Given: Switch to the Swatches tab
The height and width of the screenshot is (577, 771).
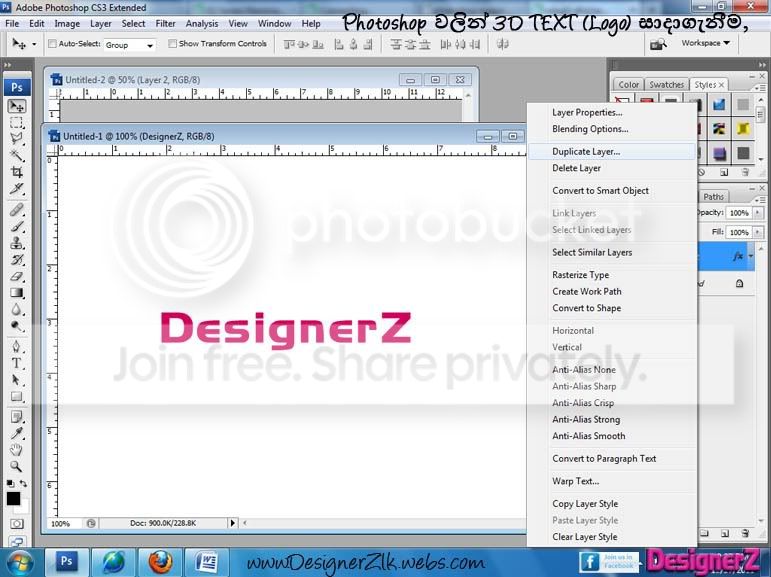Looking at the screenshot, I should pos(666,85).
